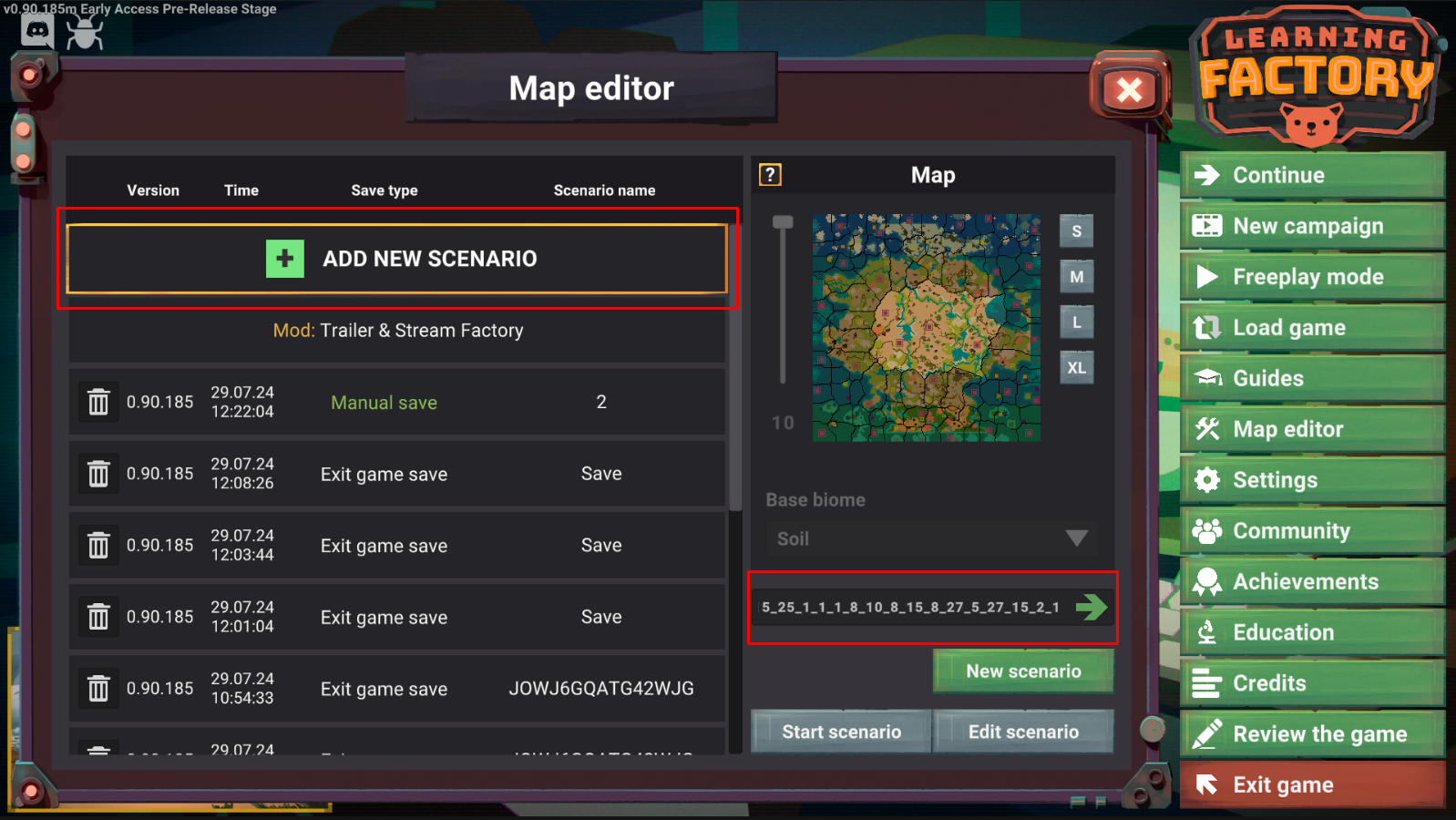Open the Achievements menu entry

point(1312,581)
